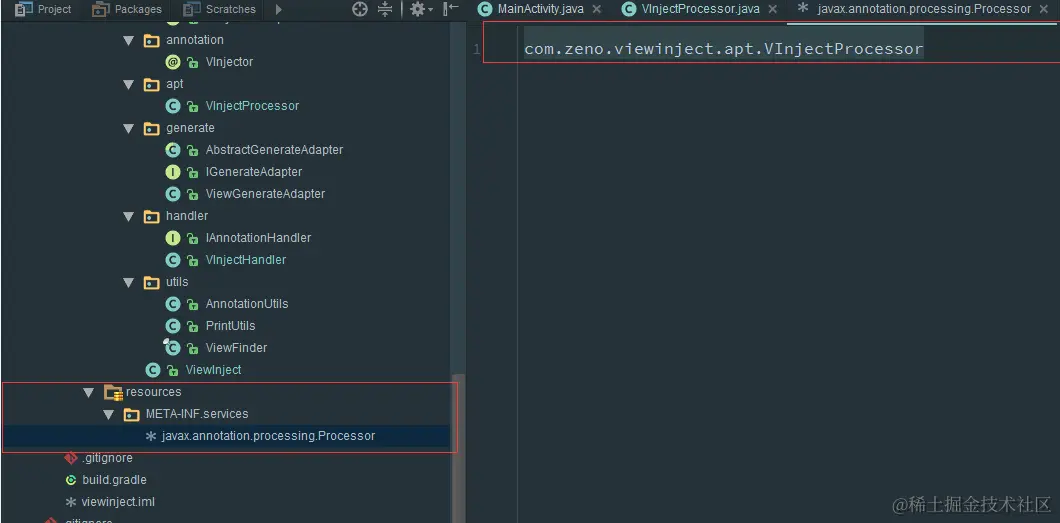The image size is (1060, 523).
Task: Select VInjectProcessor class in tree
Action: [252, 106]
